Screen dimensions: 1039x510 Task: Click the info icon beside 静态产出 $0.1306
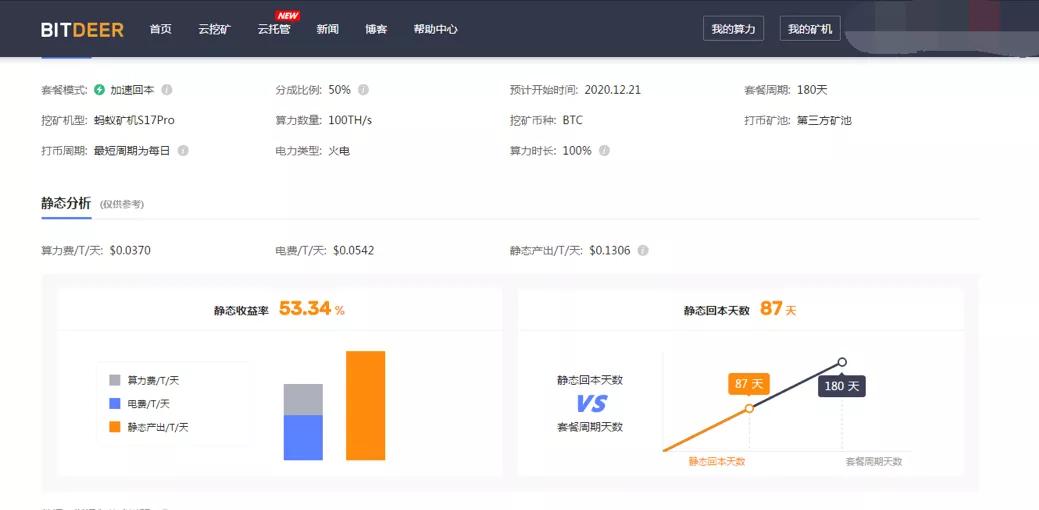[643, 250]
